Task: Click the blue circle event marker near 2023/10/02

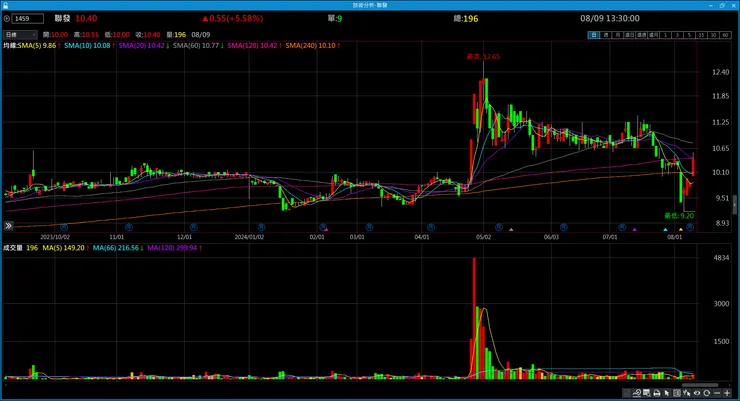Action: (x=64, y=227)
